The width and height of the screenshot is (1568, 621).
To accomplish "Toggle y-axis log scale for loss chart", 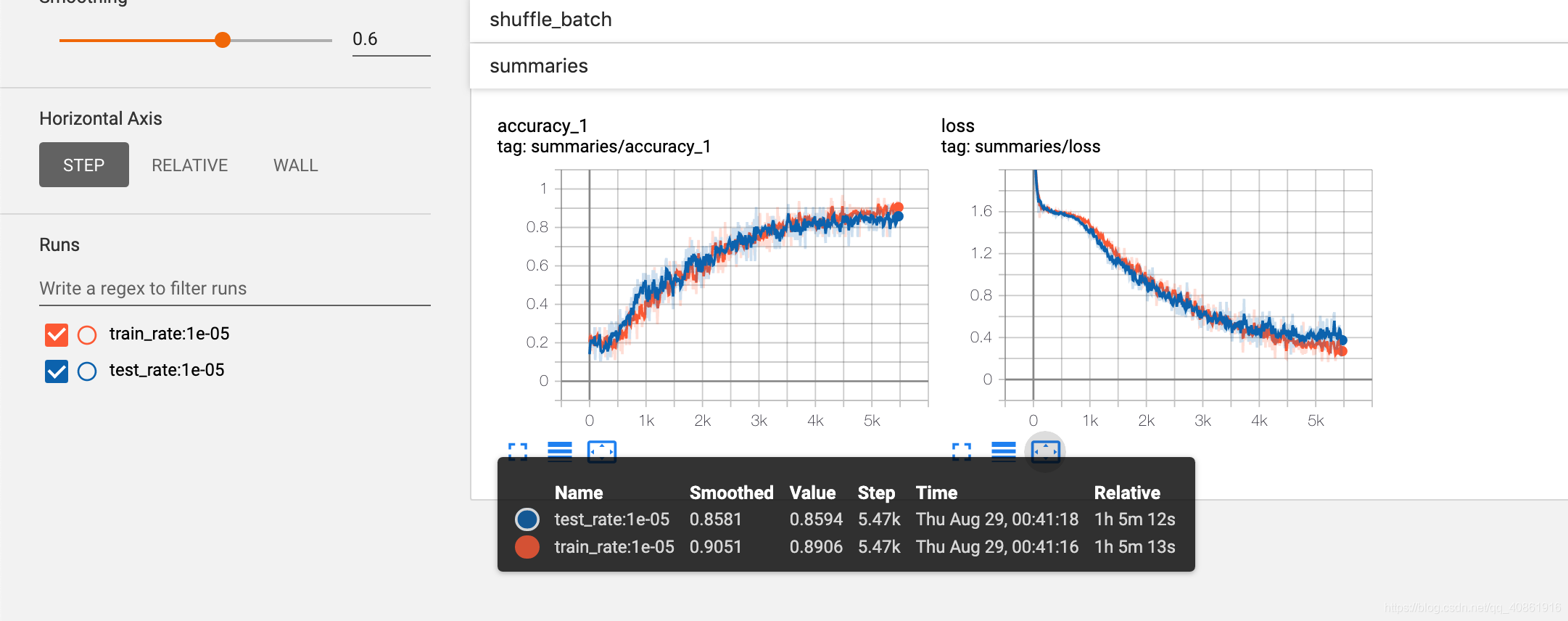I will click(1004, 452).
